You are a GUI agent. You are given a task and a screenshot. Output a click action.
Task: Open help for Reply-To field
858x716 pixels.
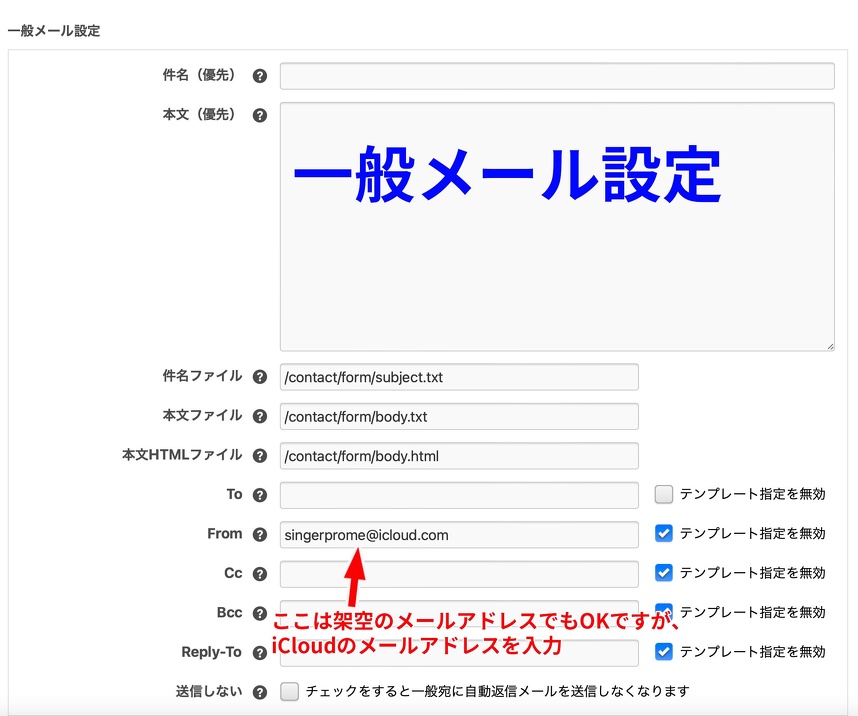(x=260, y=653)
